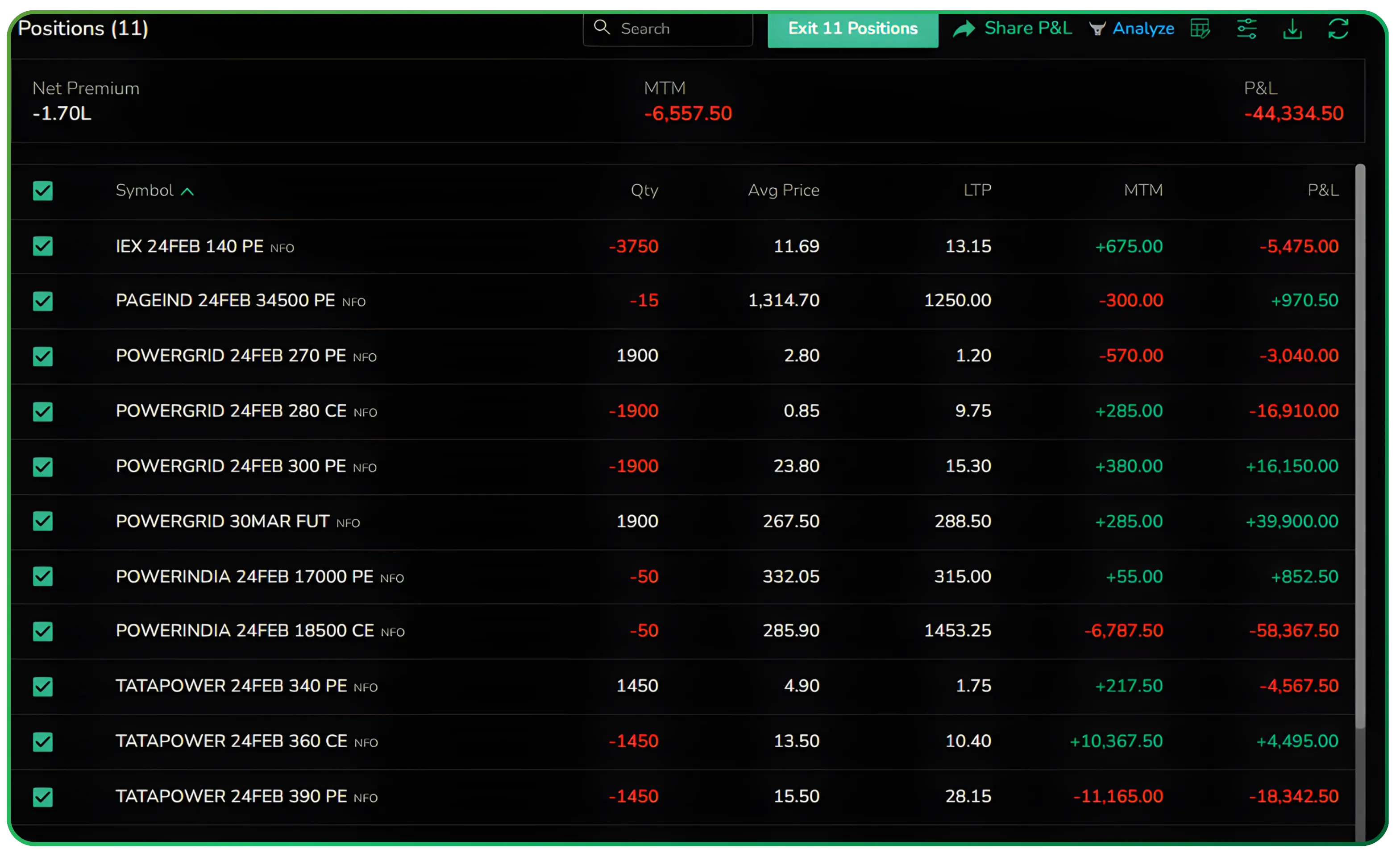Toggle the select-all header checkbox
Image resolution: width=1400 pixels, height=857 pixels.
pos(42,191)
